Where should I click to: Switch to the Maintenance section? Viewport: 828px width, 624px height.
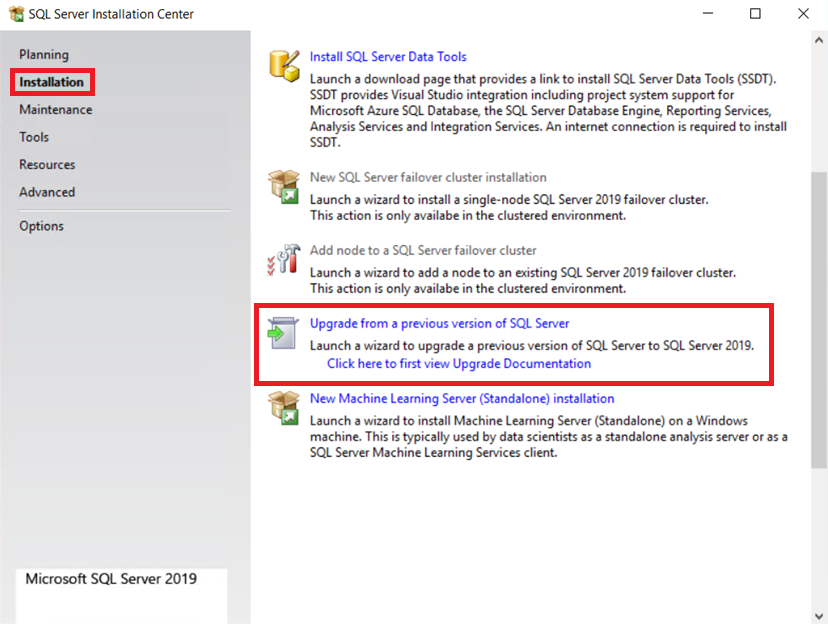click(x=55, y=109)
